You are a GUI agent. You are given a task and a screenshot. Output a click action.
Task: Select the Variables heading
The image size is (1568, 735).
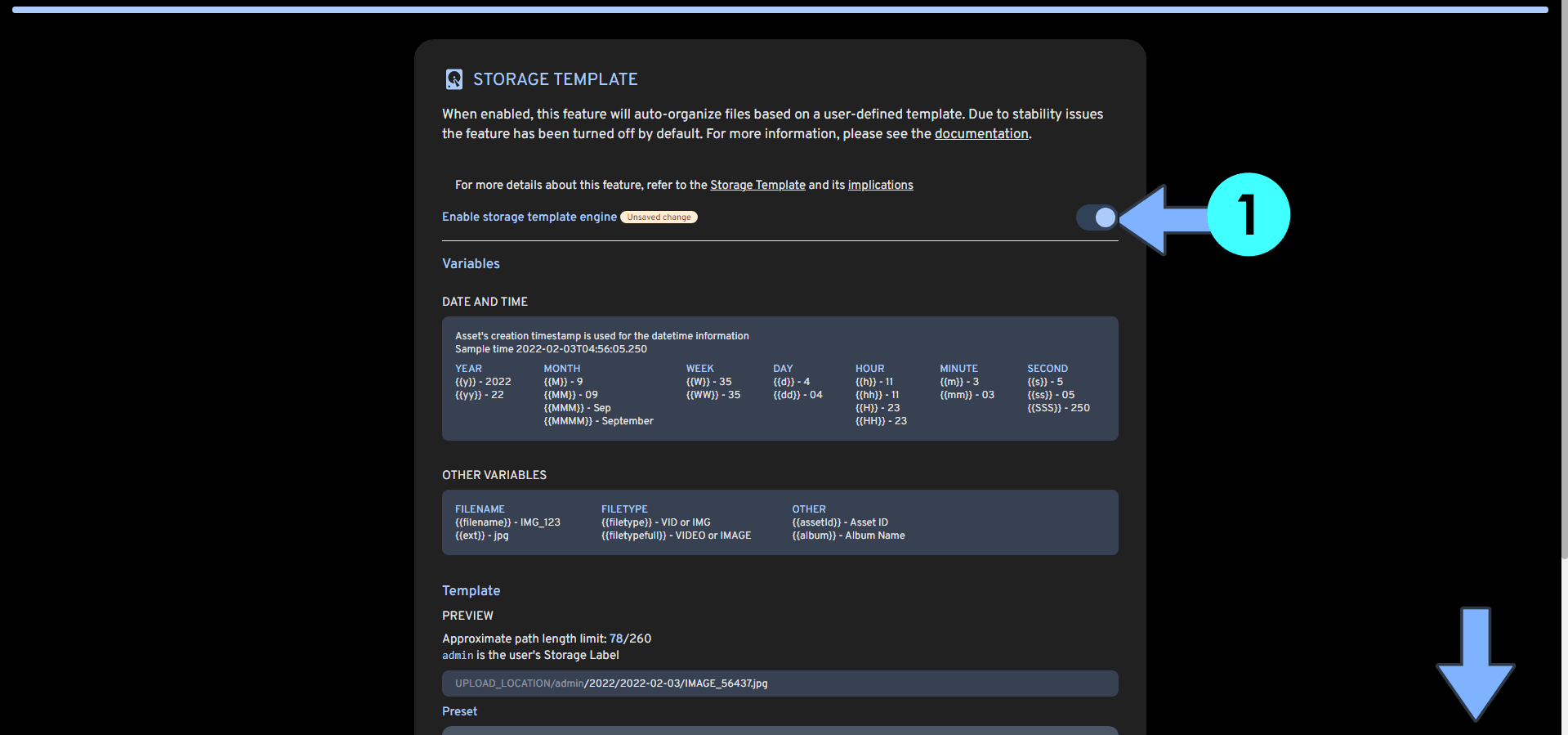tap(471, 264)
